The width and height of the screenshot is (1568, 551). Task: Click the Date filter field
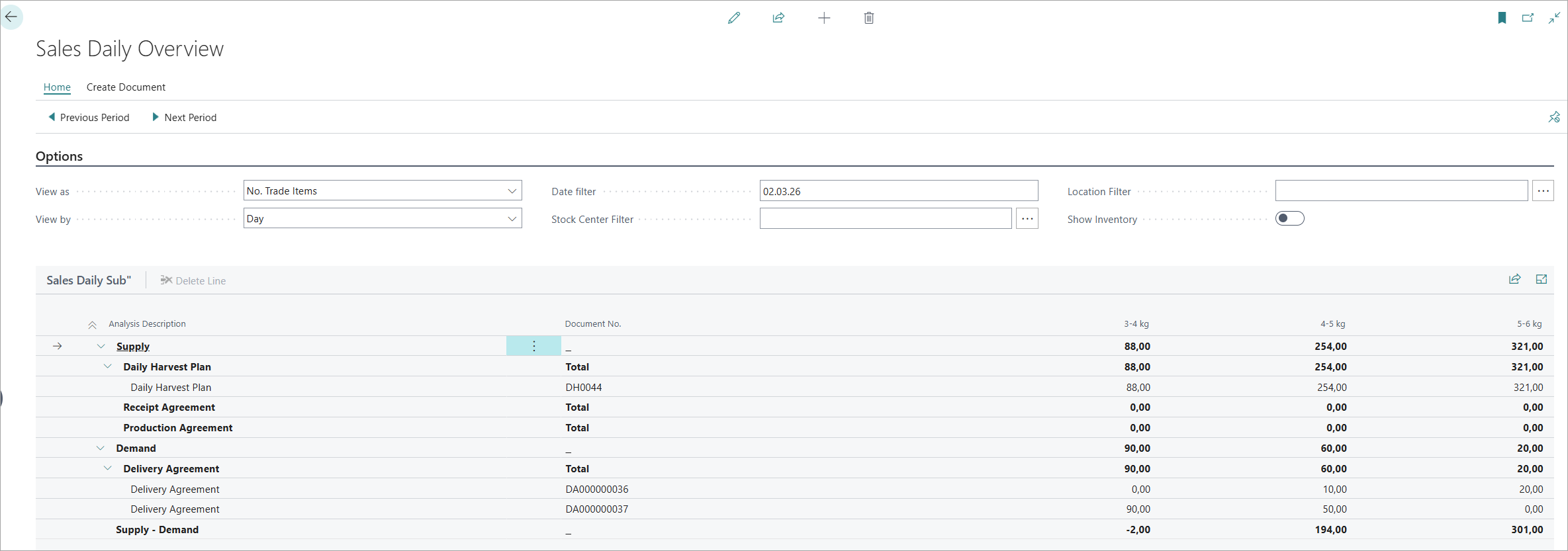(x=899, y=191)
